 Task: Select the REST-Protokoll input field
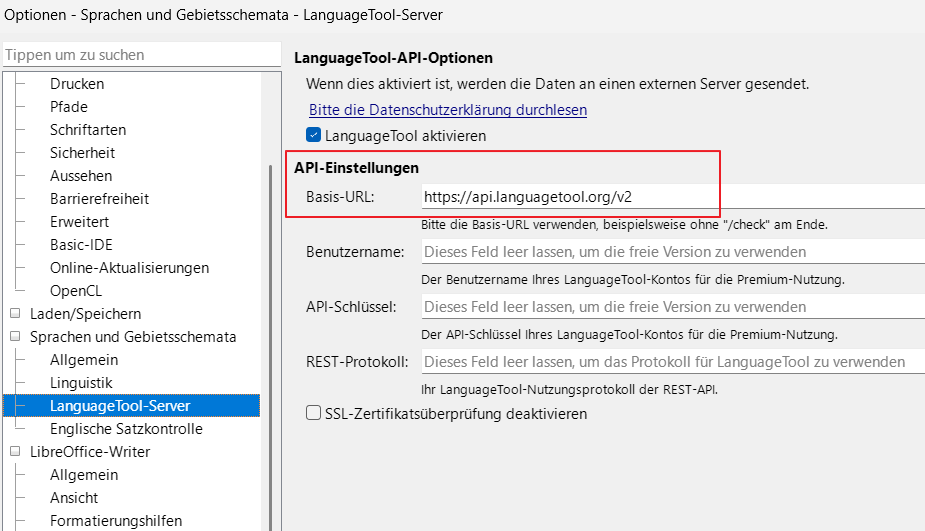[672, 362]
